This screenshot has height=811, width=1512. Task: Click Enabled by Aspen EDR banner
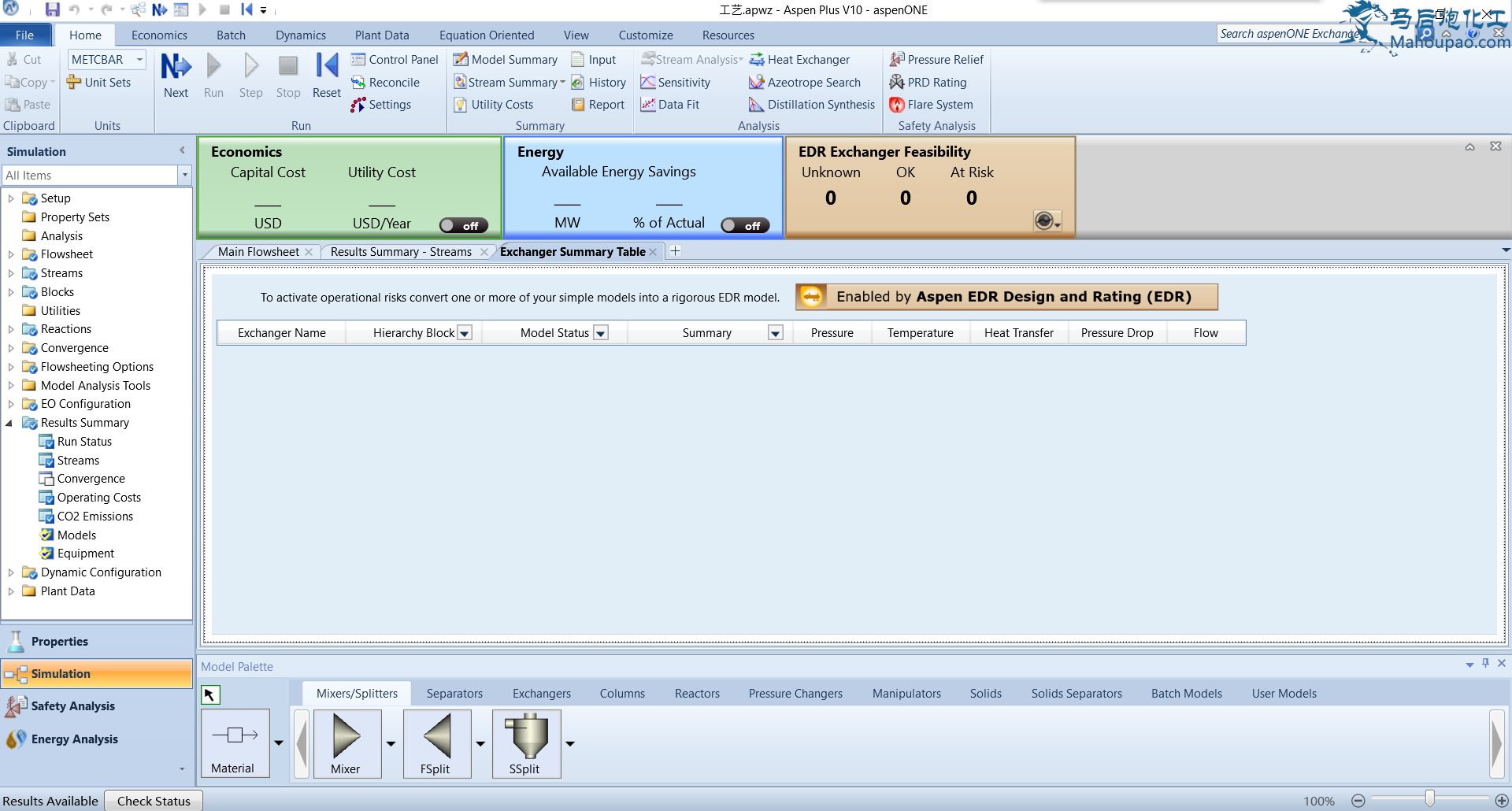pos(1006,297)
